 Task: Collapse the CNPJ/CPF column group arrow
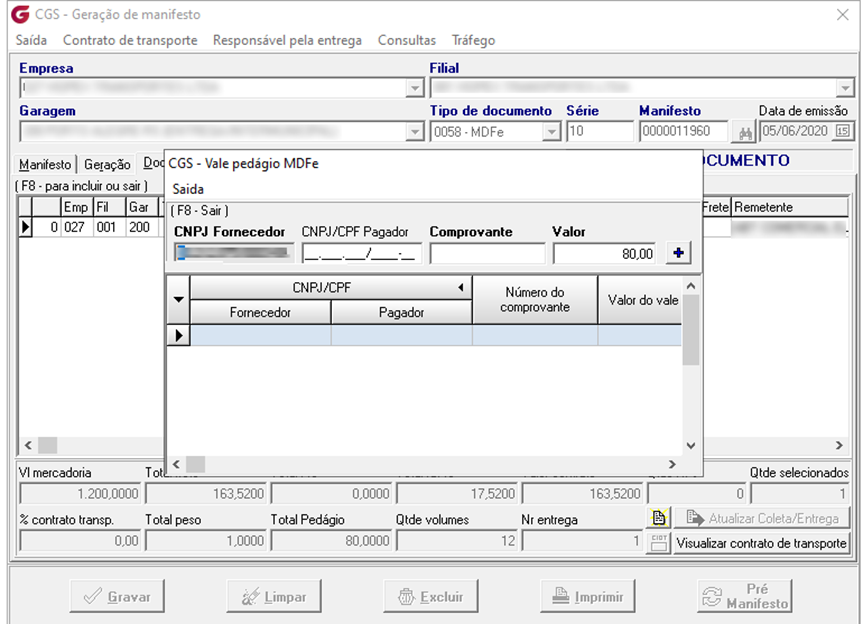[461, 287]
